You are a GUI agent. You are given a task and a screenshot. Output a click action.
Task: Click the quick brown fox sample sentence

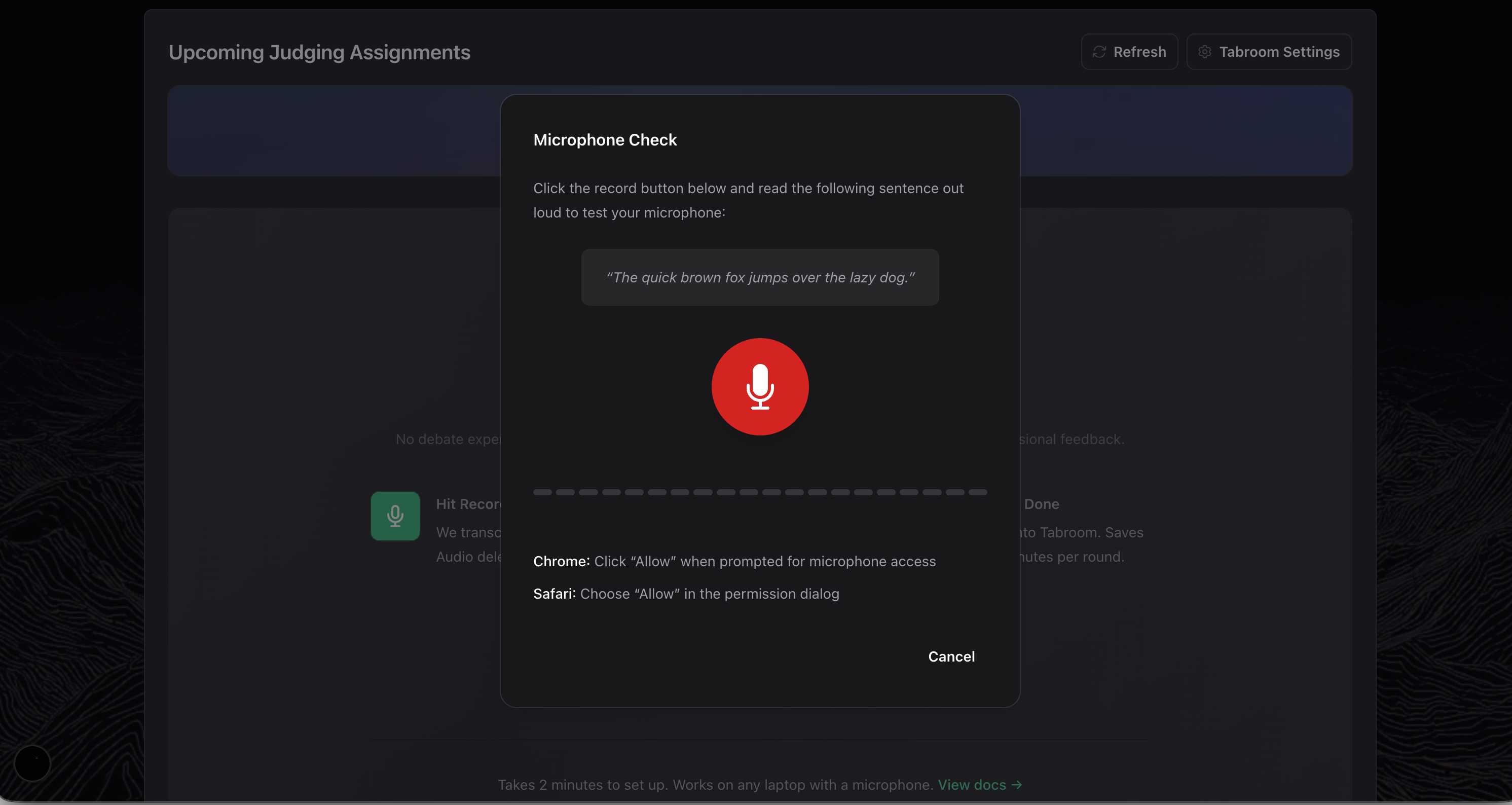(759, 277)
